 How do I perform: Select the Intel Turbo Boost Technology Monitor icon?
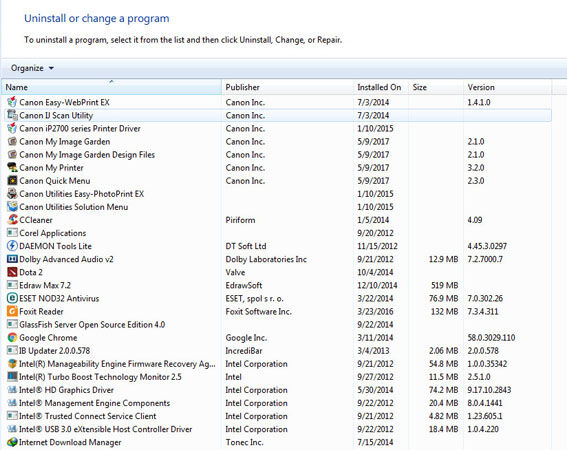[x=12, y=377]
